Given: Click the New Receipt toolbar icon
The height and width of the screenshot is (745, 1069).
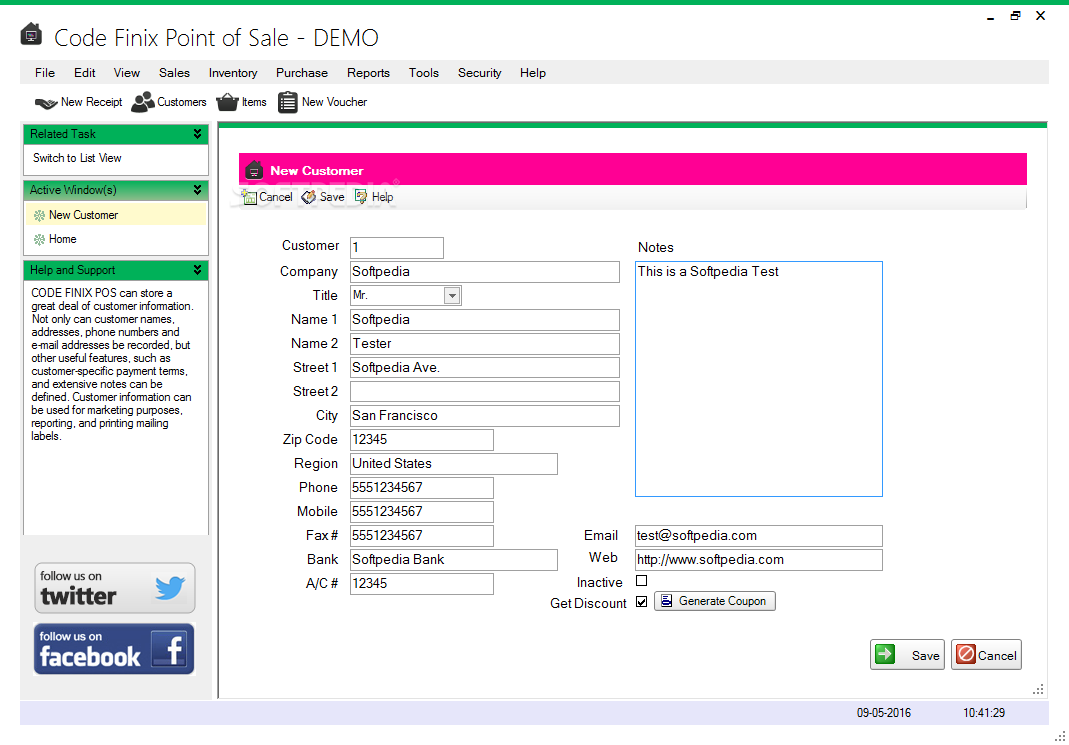Looking at the screenshot, I should point(46,103).
